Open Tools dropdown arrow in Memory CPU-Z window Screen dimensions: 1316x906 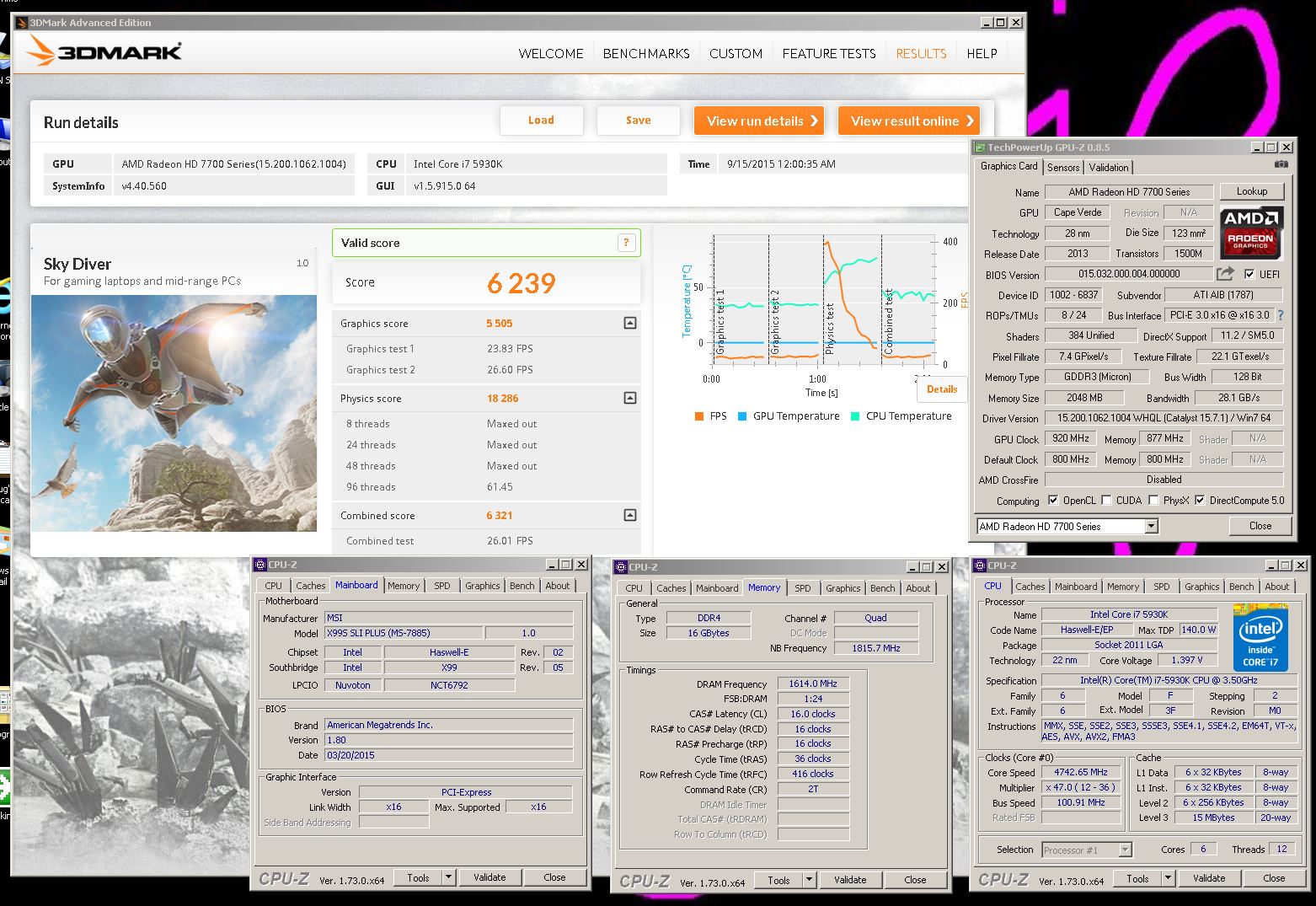coord(810,880)
